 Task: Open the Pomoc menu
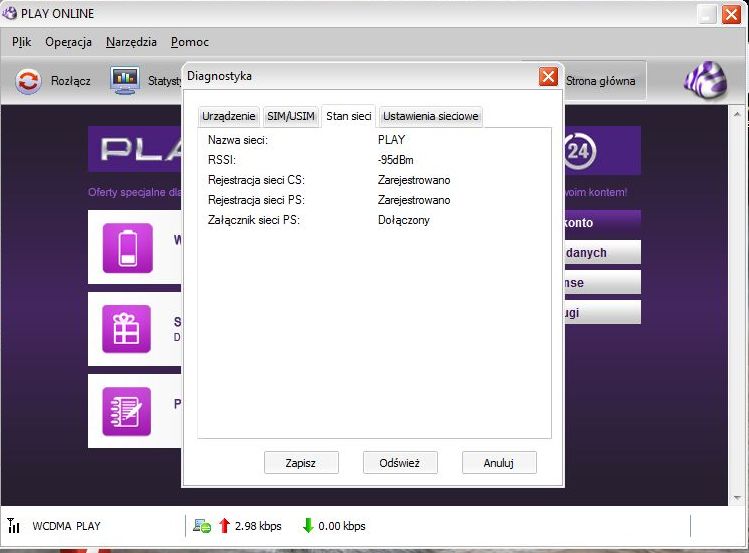tap(189, 42)
